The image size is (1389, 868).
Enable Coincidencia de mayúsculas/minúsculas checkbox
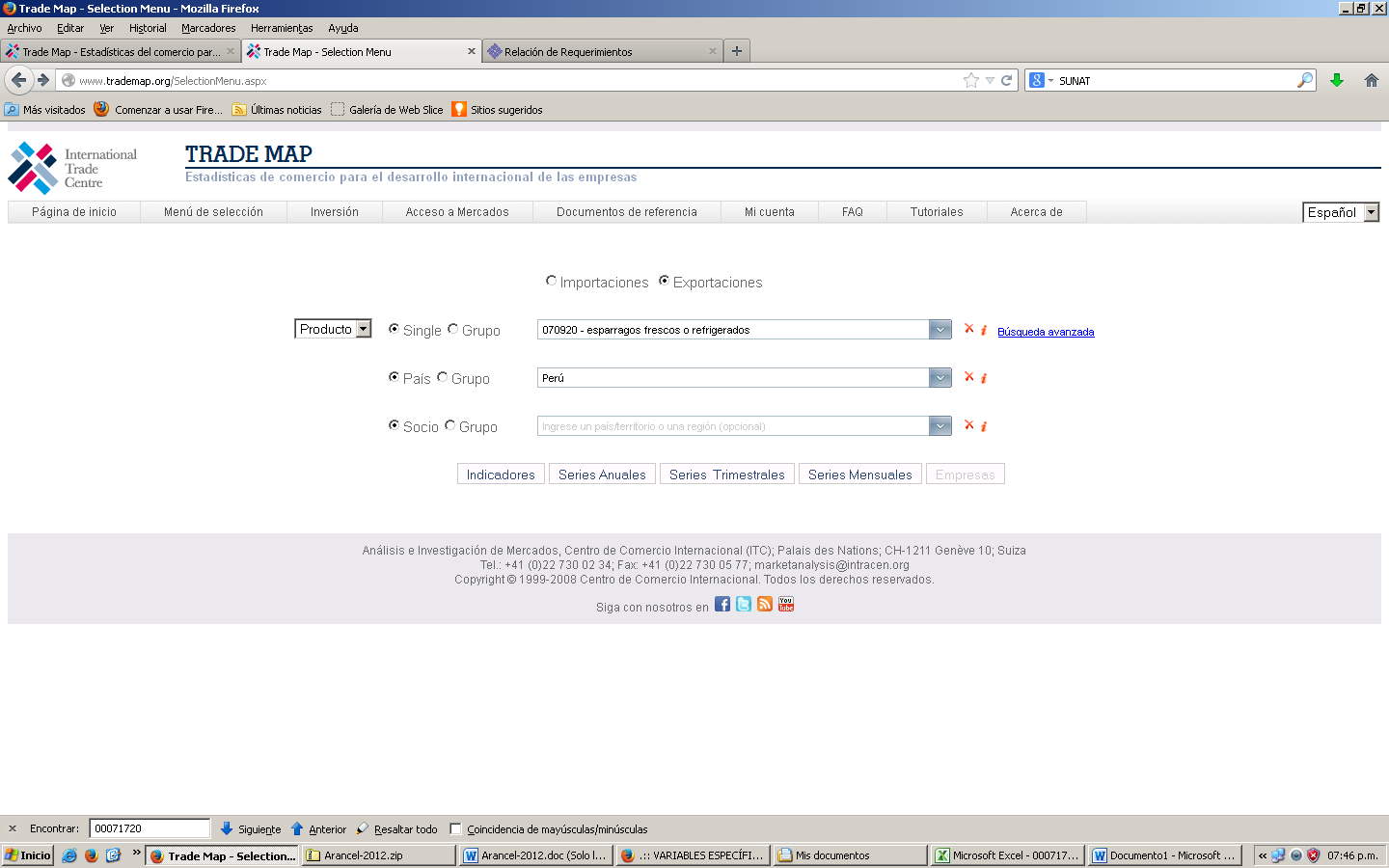tap(456, 828)
